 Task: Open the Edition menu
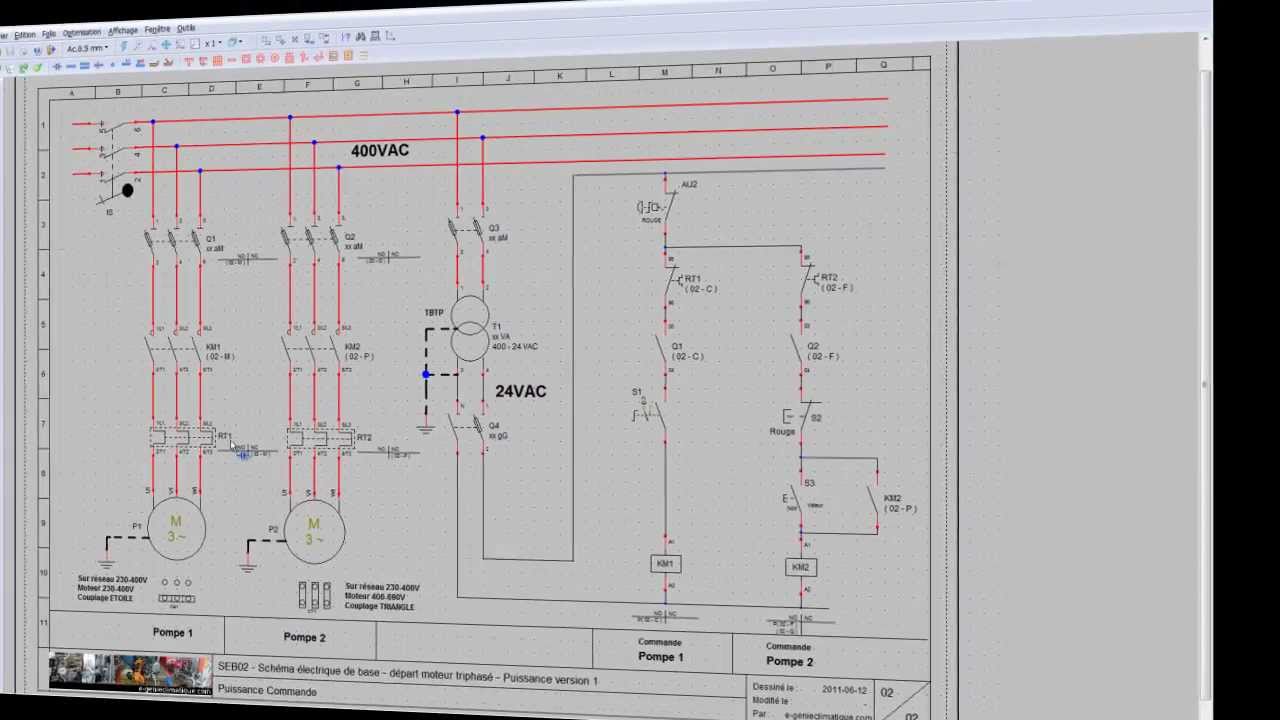[x=24, y=34]
